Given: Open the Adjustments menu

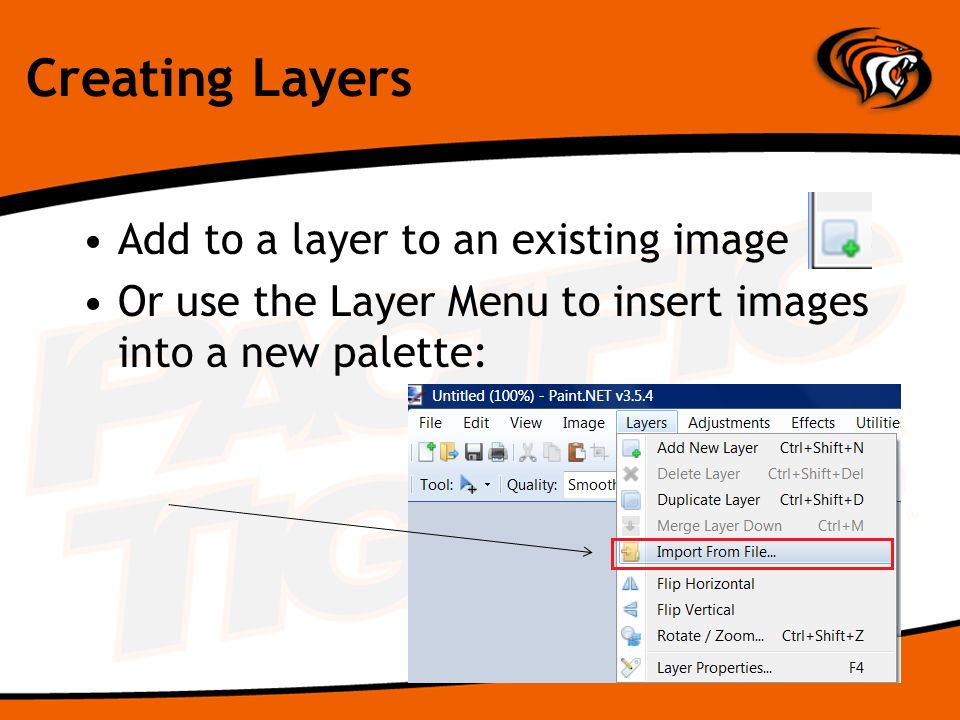Looking at the screenshot, I should click(729, 422).
